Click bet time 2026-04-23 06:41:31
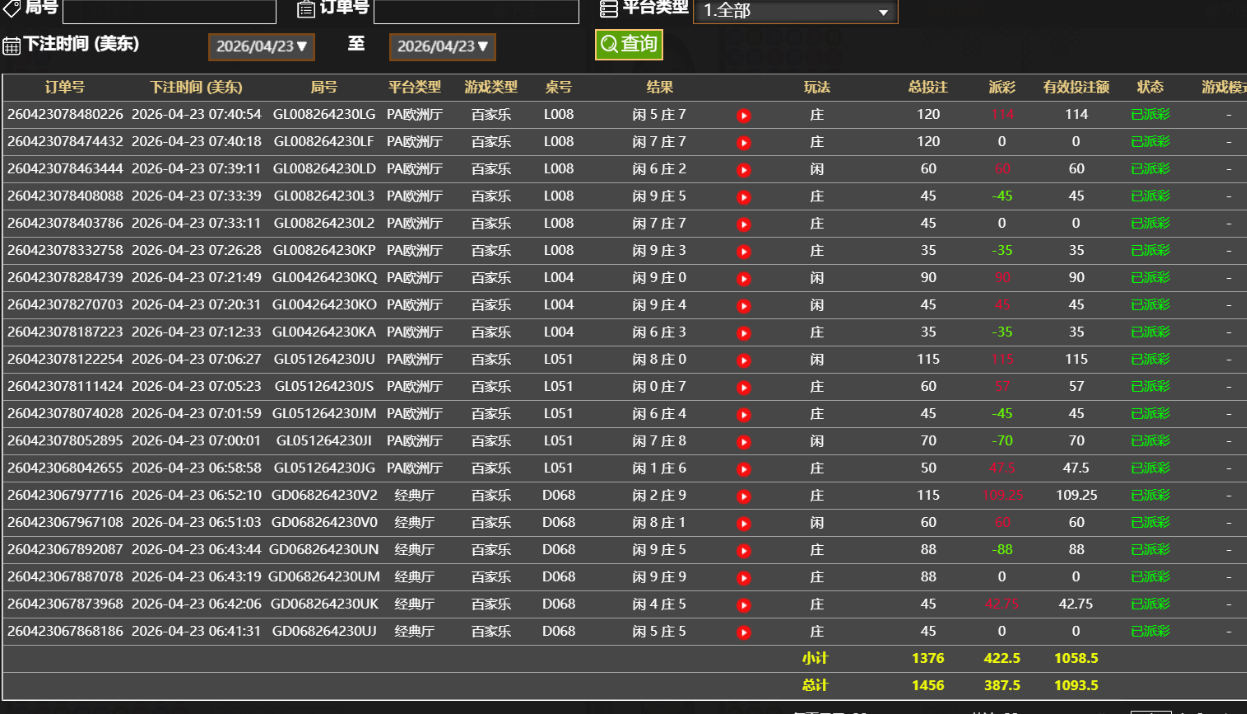Image resolution: width=1247 pixels, height=714 pixels. tap(196, 631)
